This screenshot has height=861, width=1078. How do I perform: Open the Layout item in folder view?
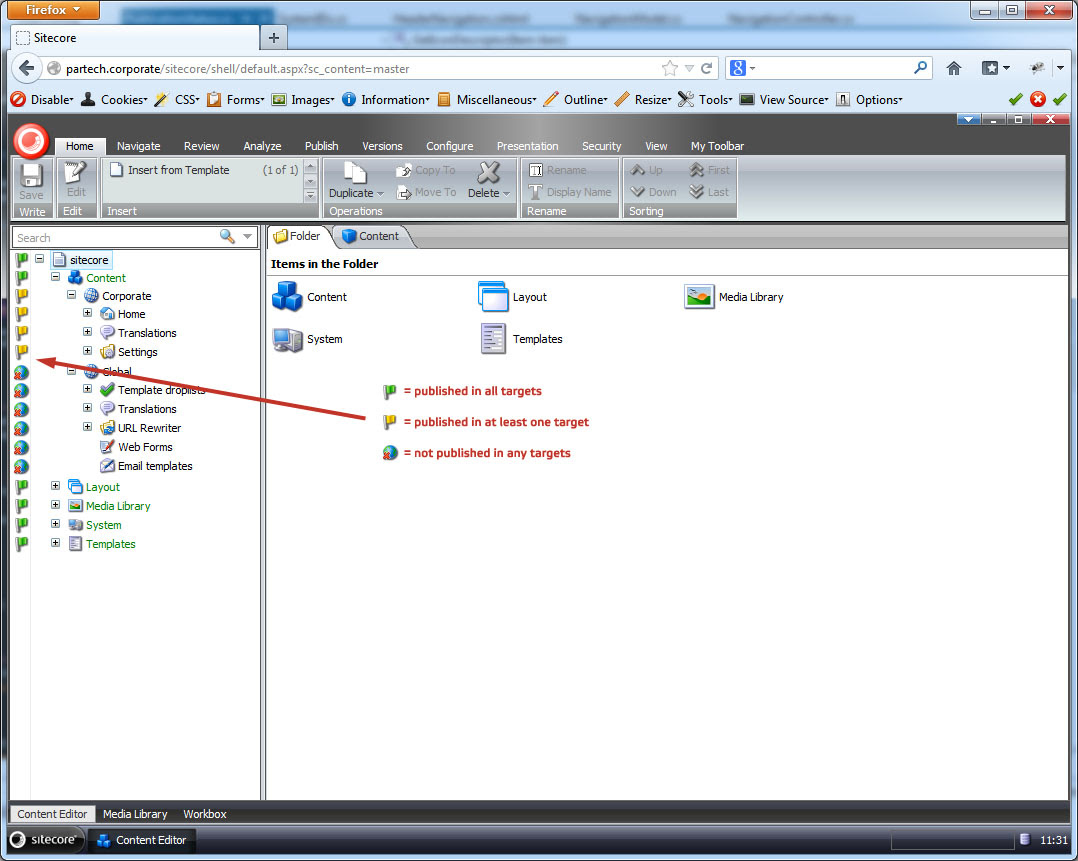point(493,296)
